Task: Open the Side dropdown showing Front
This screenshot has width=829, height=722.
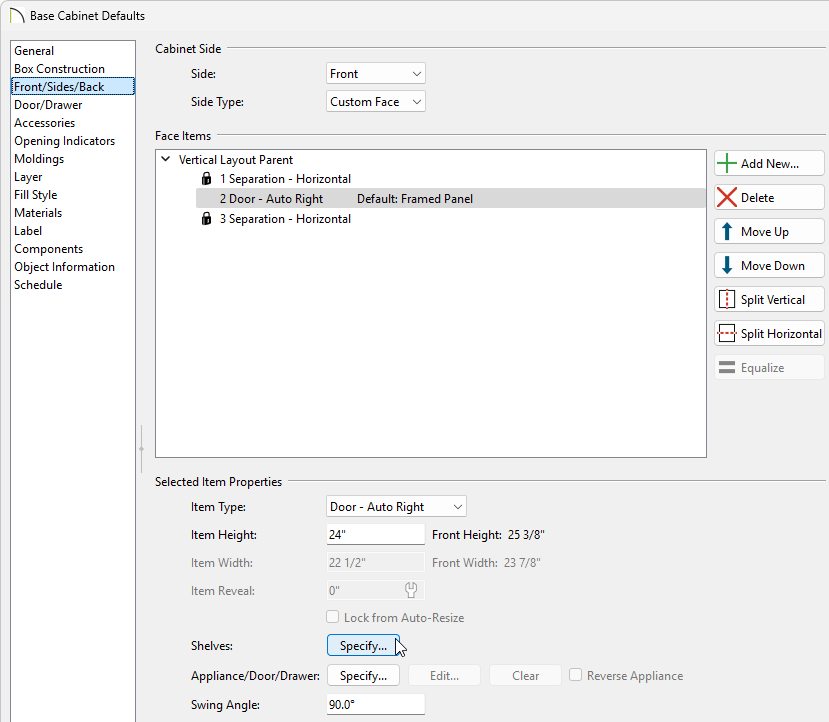Action: pyautogui.click(x=376, y=74)
